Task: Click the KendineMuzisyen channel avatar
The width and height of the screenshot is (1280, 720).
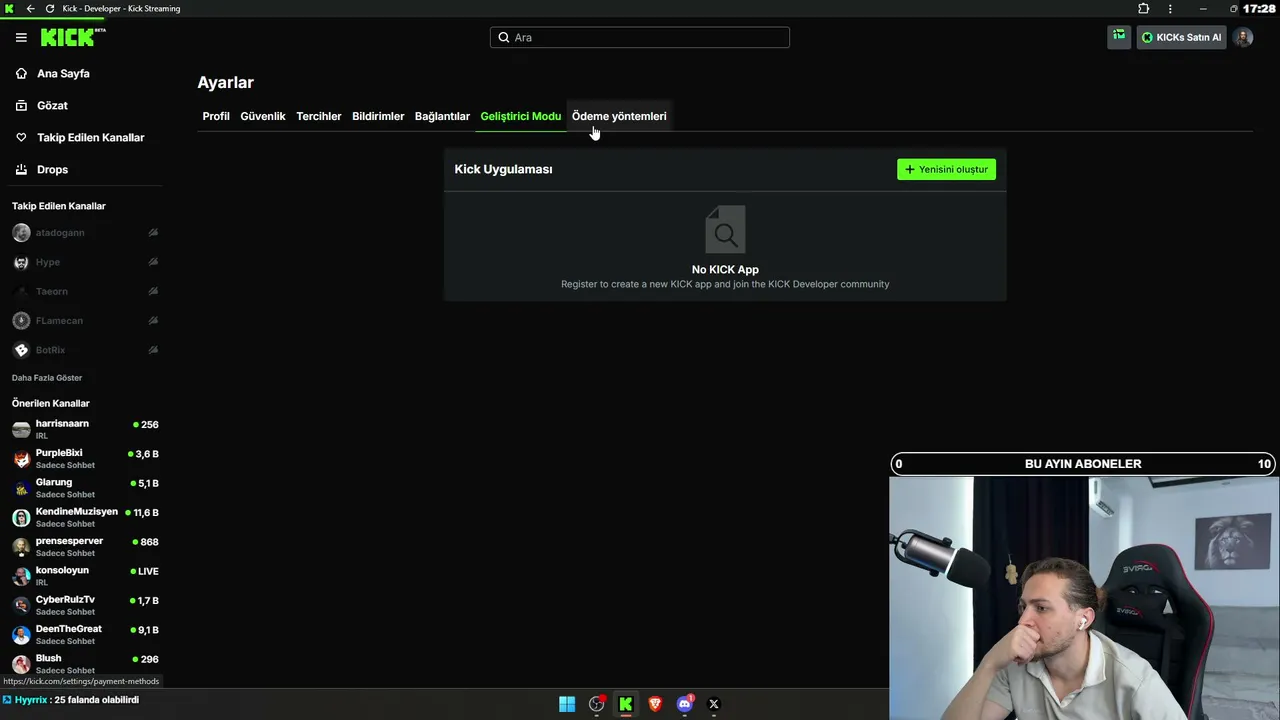Action: (x=21, y=518)
